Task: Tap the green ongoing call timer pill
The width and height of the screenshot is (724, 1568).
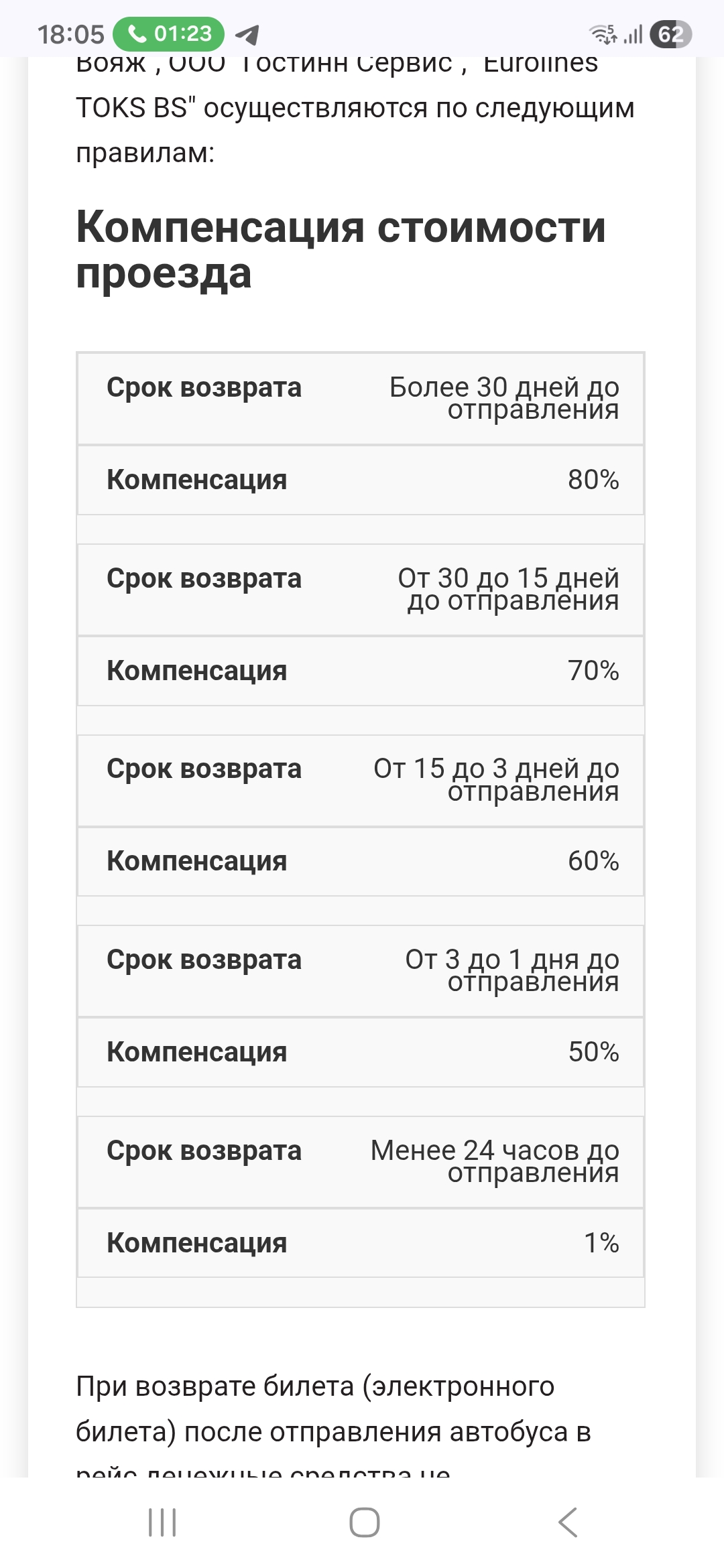Action: 168,34
